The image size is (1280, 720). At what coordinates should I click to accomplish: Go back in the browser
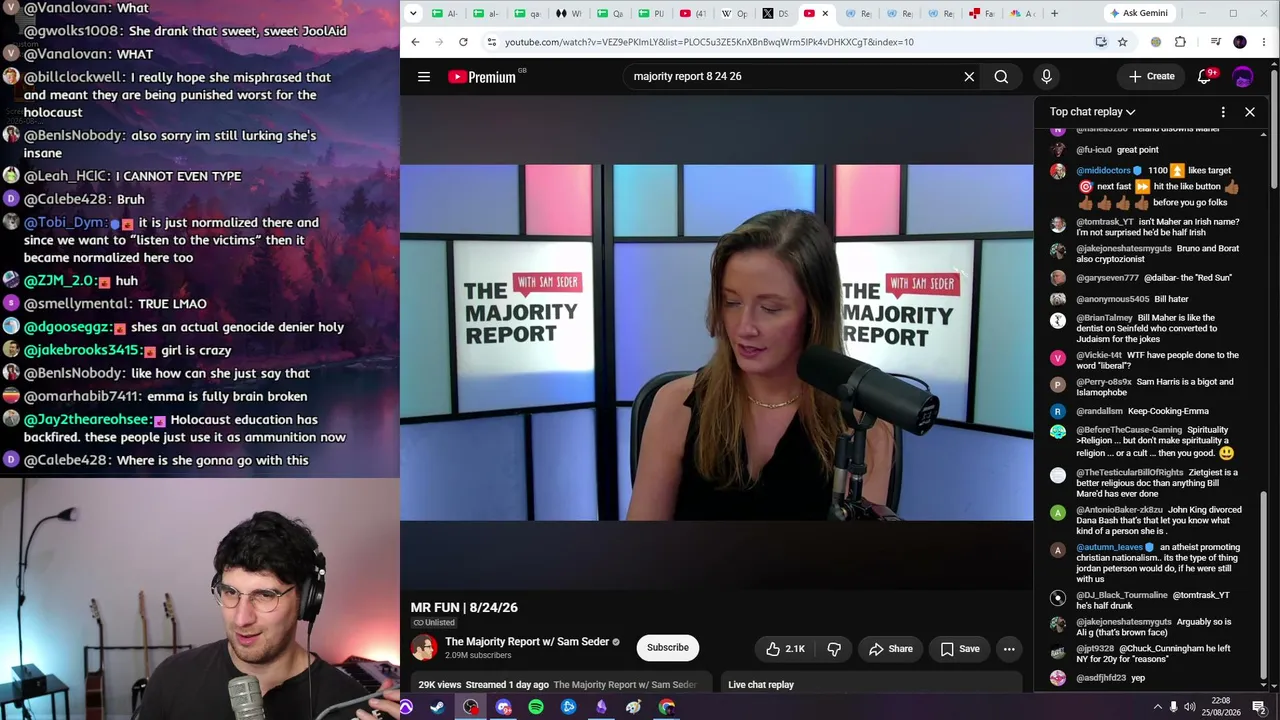tap(415, 42)
